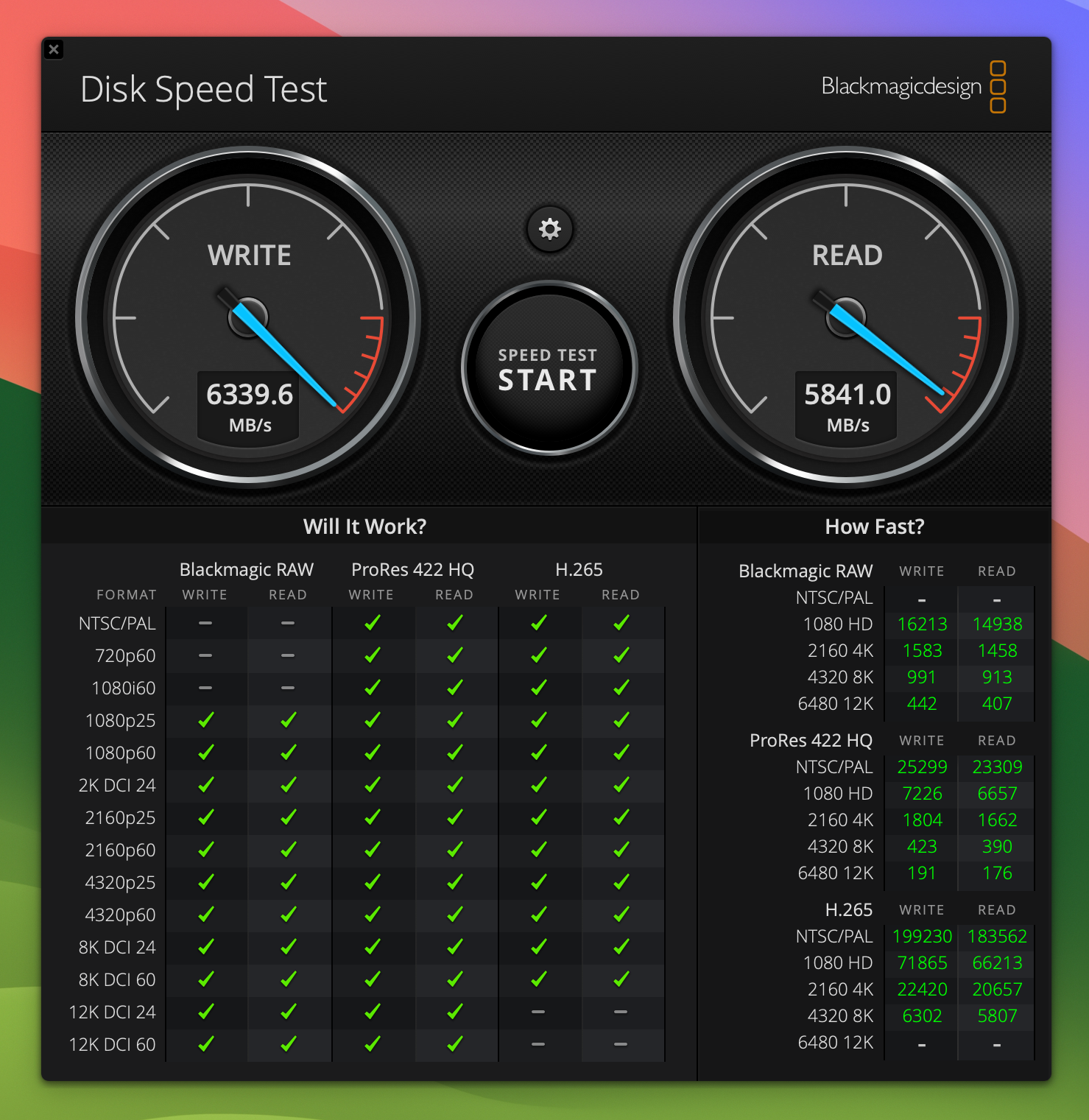Click H.265 read checkmark for NTSC/PAL
Viewport: 1089px width, 1120px height.
point(621,623)
